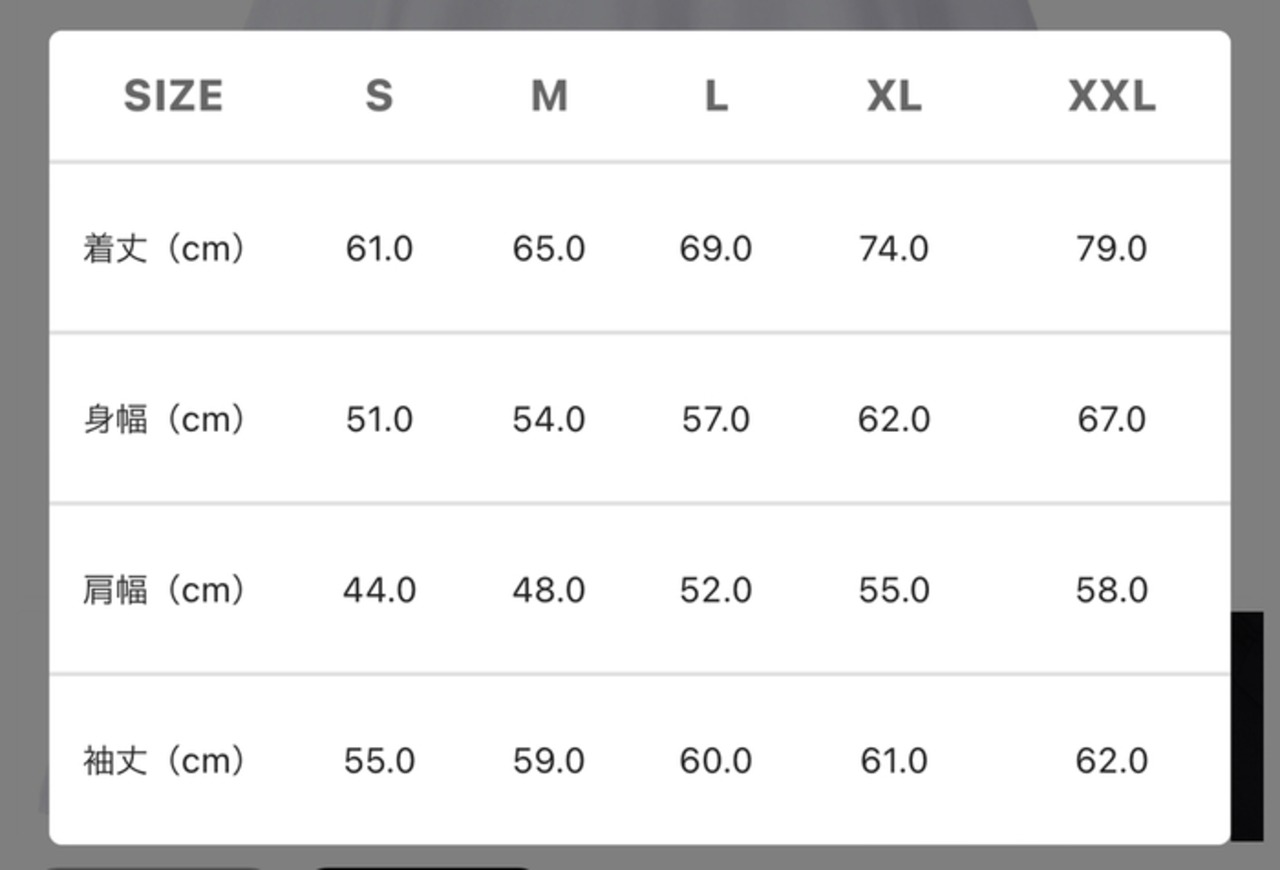The height and width of the screenshot is (870, 1280).
Task: Click the 身幅 value 57.0 for size L
Action: tap(716, 419)
